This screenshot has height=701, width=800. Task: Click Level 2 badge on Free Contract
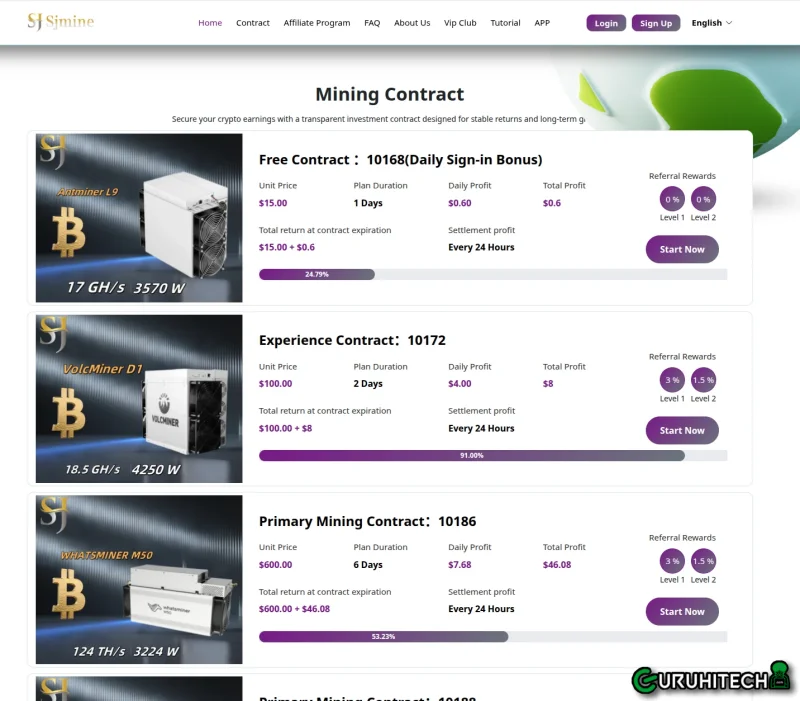click(704, 199)
